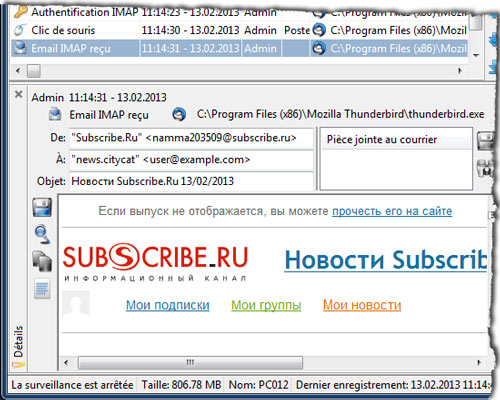Screen dimensions: 500x400
Task: Click the blue down arrow icon at top right edge
Action: [x=493, y=40]
